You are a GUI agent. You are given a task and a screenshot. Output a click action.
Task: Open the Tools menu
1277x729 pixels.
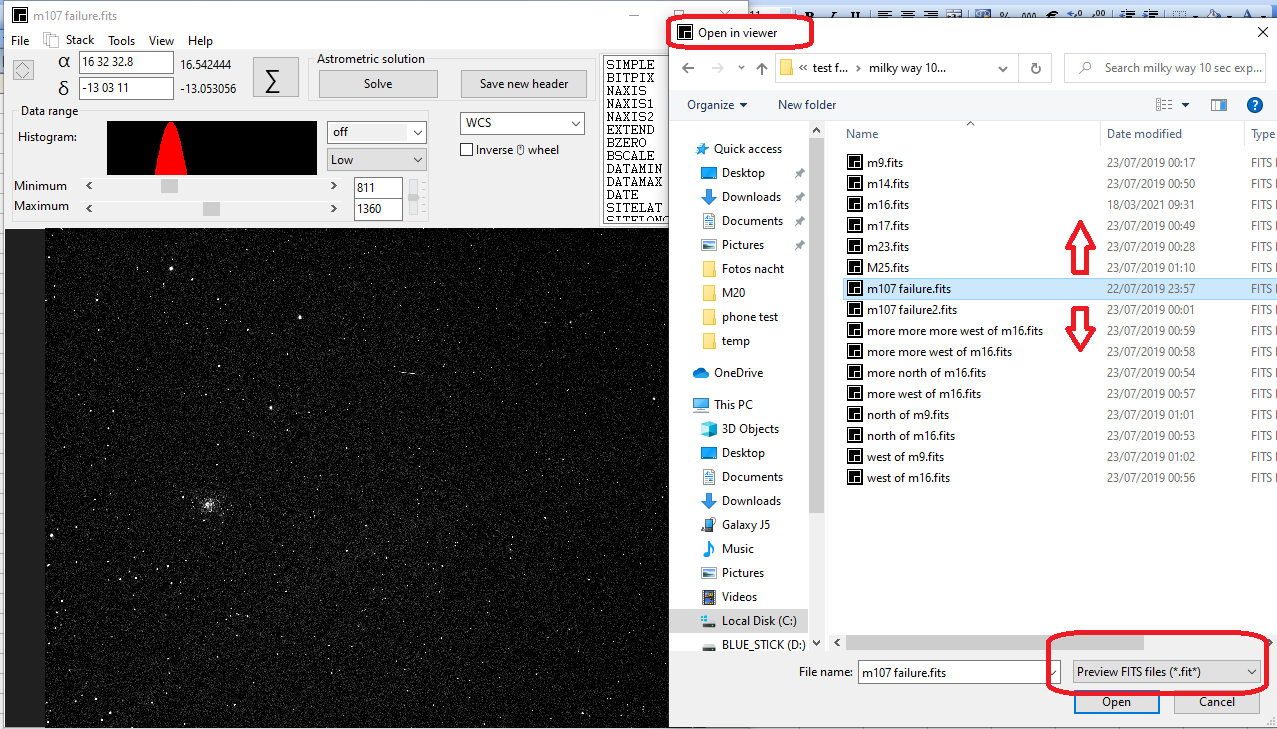[x=122, y=41]
